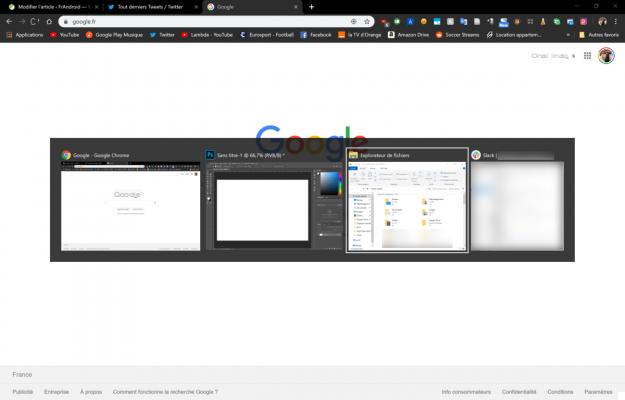Open the Google Play Musique bookmark
The image size is (625, 400).
tap(114, 35)
